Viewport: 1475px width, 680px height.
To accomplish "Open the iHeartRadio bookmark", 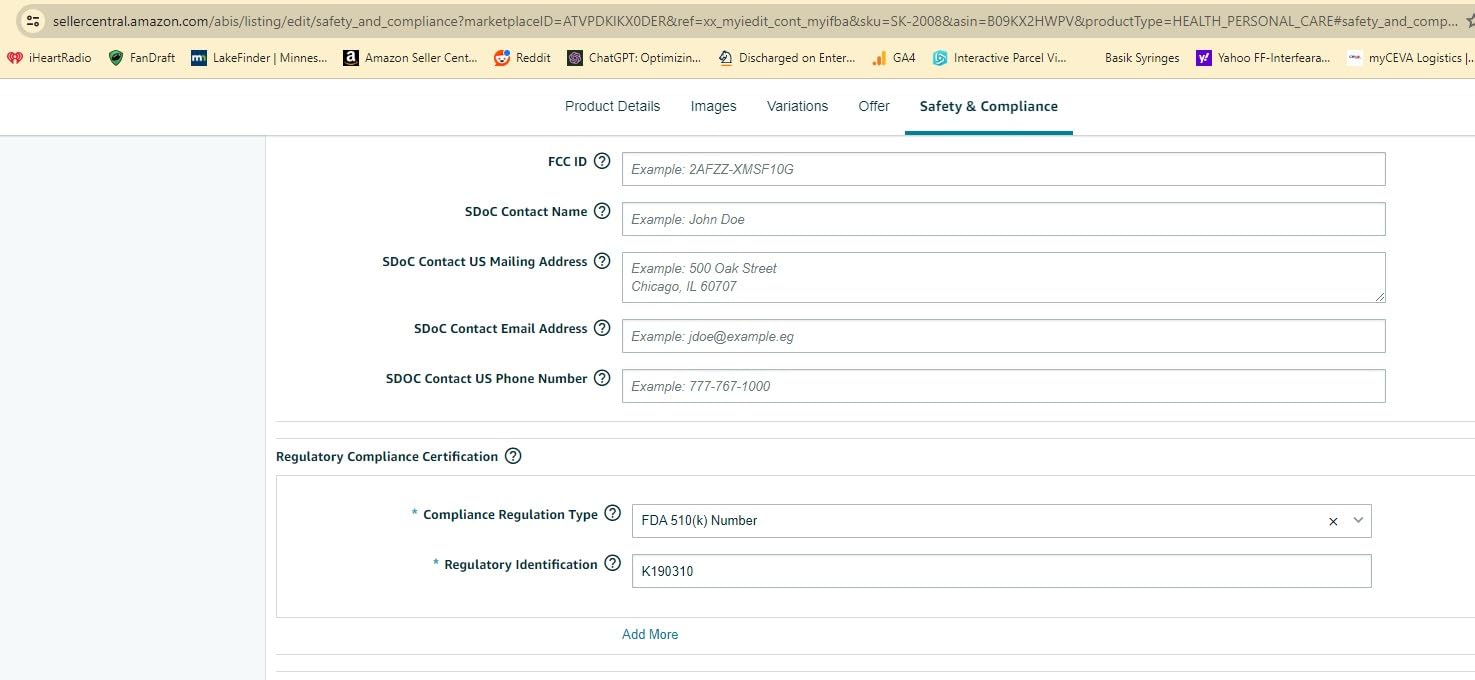I will (49, 58).
